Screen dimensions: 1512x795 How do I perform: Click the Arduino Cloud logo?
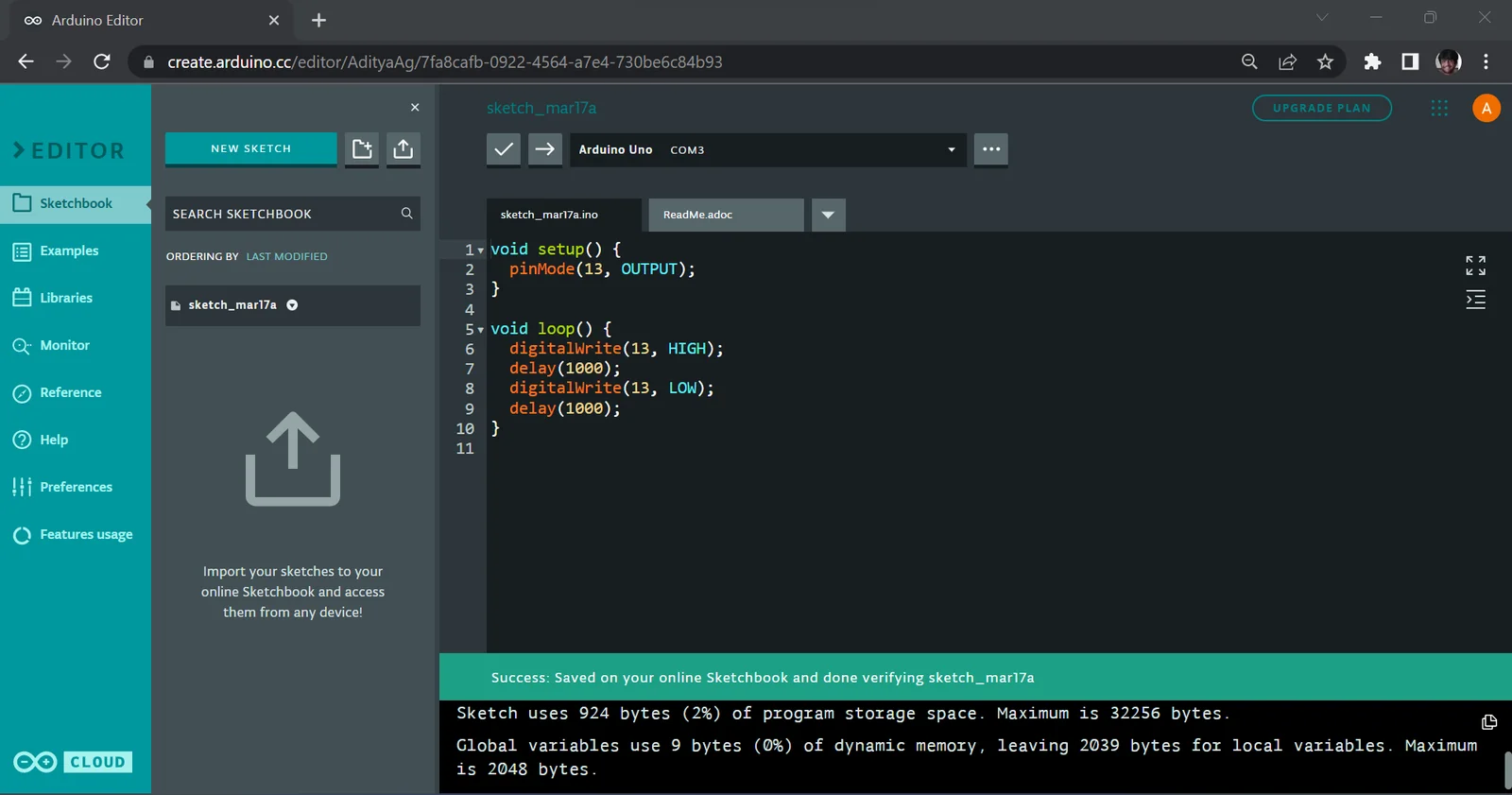pos(73,762)
